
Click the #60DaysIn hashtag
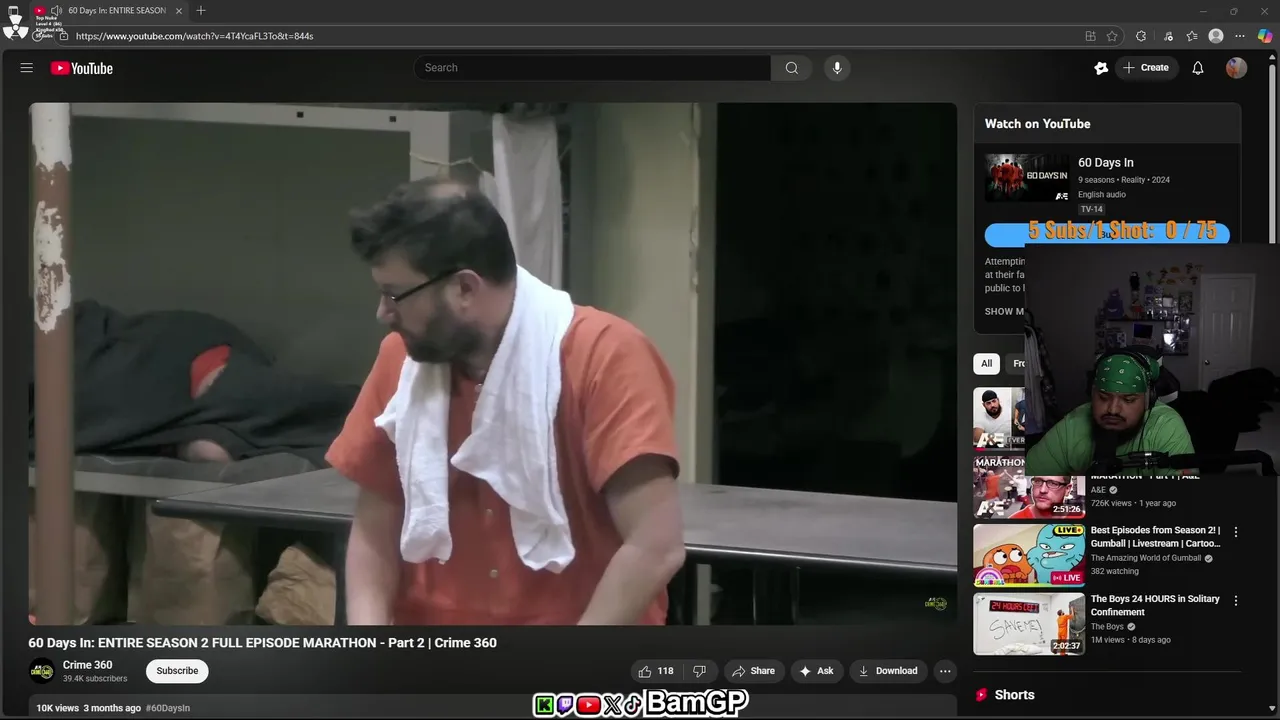click(168, 708)
